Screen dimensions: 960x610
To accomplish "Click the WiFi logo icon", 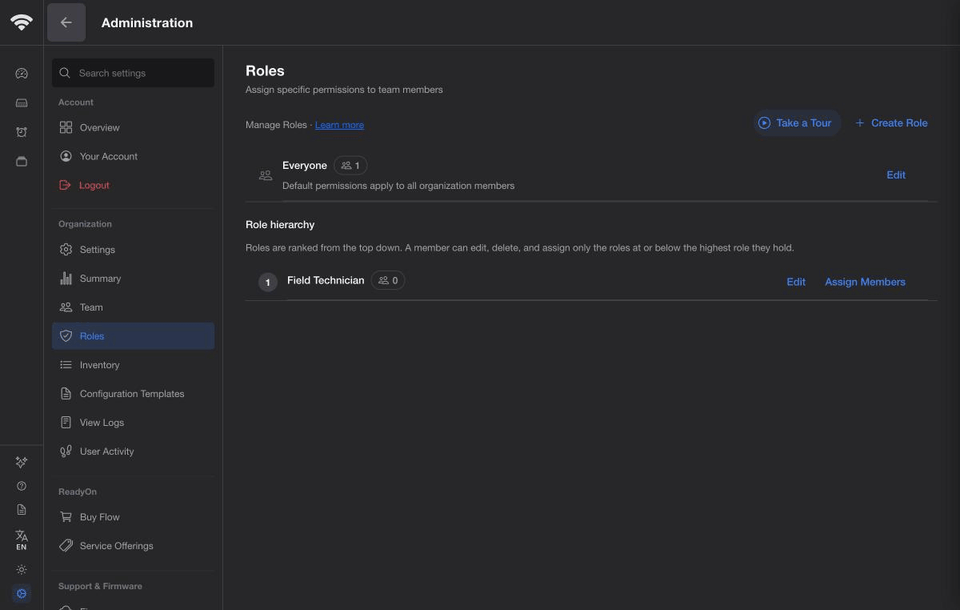I will [21, 22].
